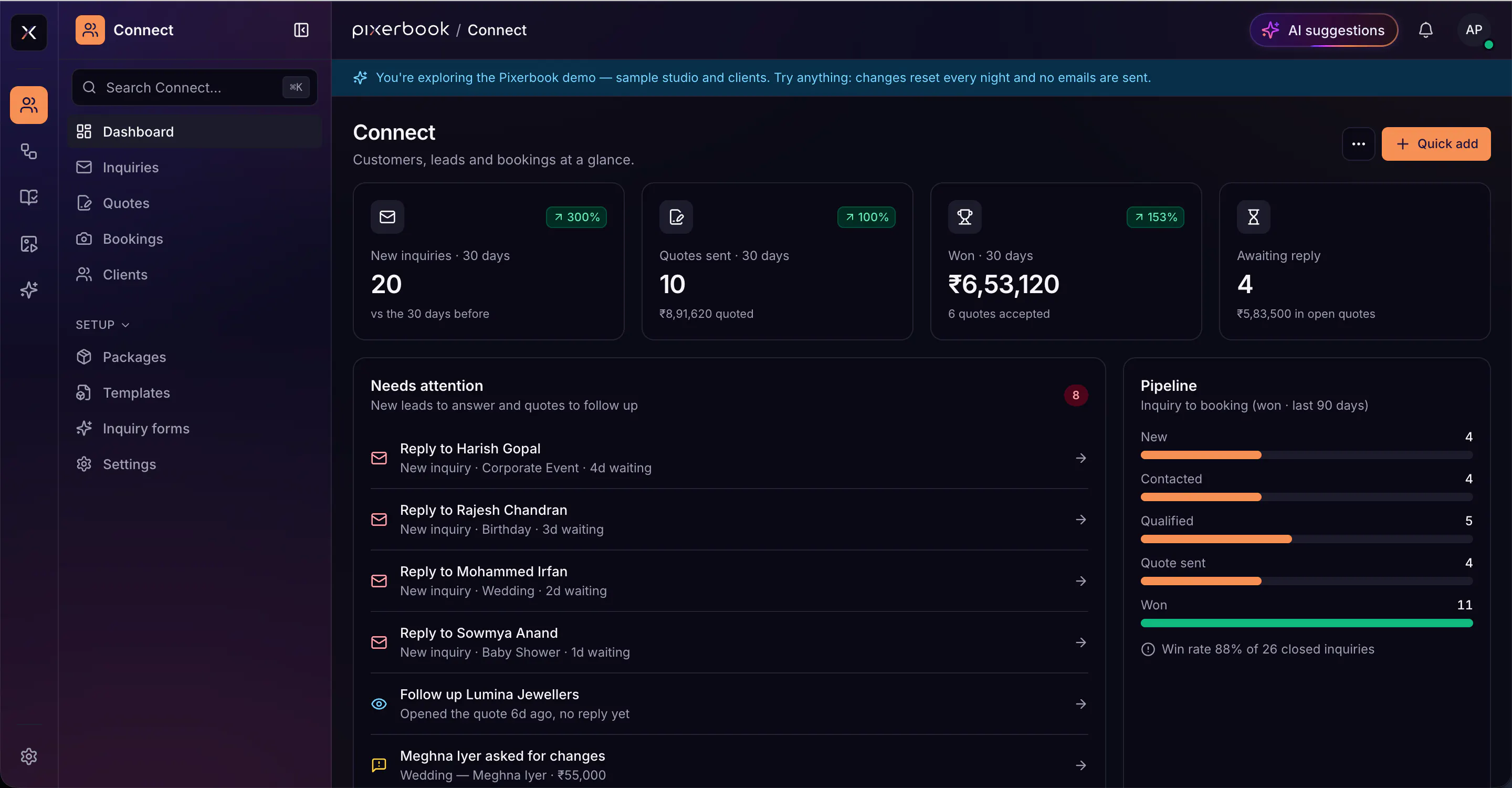Go to Dashboard in sidebar

tap(195, 131)
